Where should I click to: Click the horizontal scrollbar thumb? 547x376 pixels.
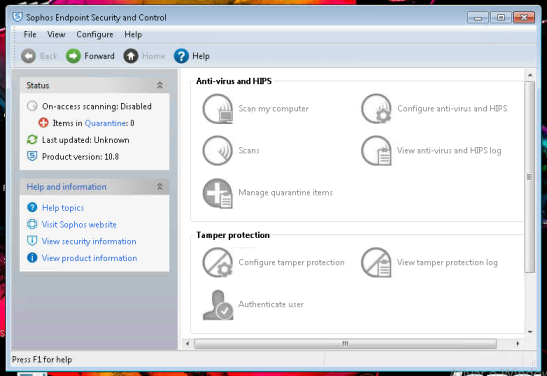click(345, 344)
